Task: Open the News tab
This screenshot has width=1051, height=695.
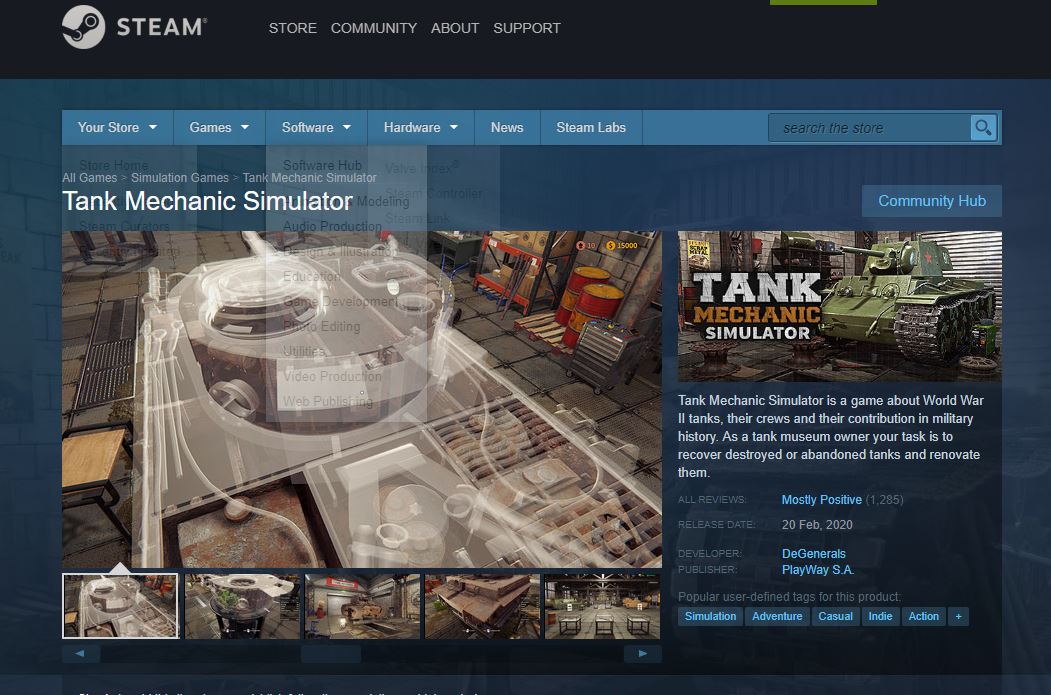Action: (507, 128)
